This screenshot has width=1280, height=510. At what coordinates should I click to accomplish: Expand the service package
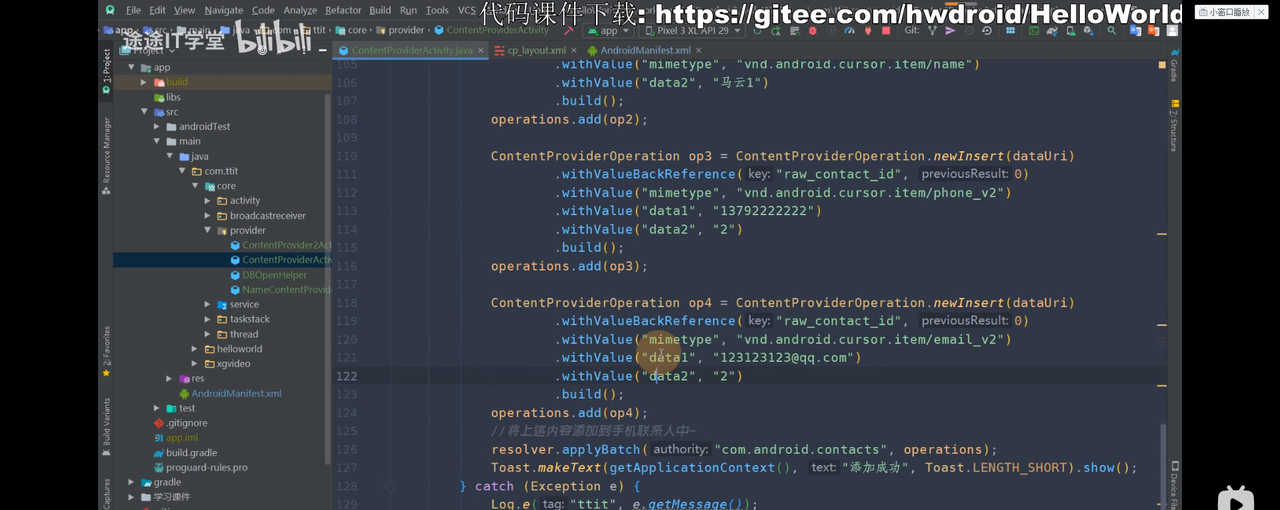(x=208, y=304)
